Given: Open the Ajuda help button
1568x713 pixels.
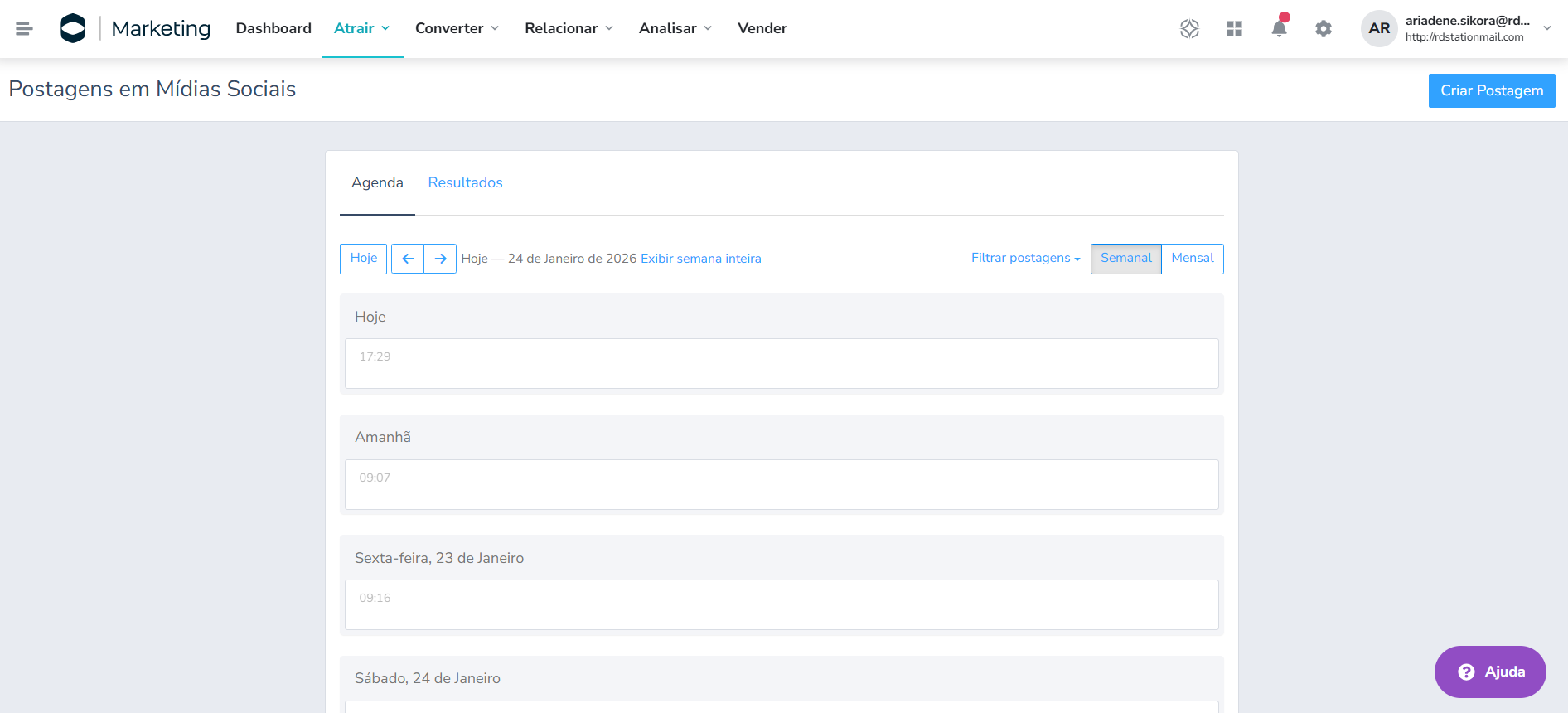Looking at the screenshot, I should pos(1490,672).
